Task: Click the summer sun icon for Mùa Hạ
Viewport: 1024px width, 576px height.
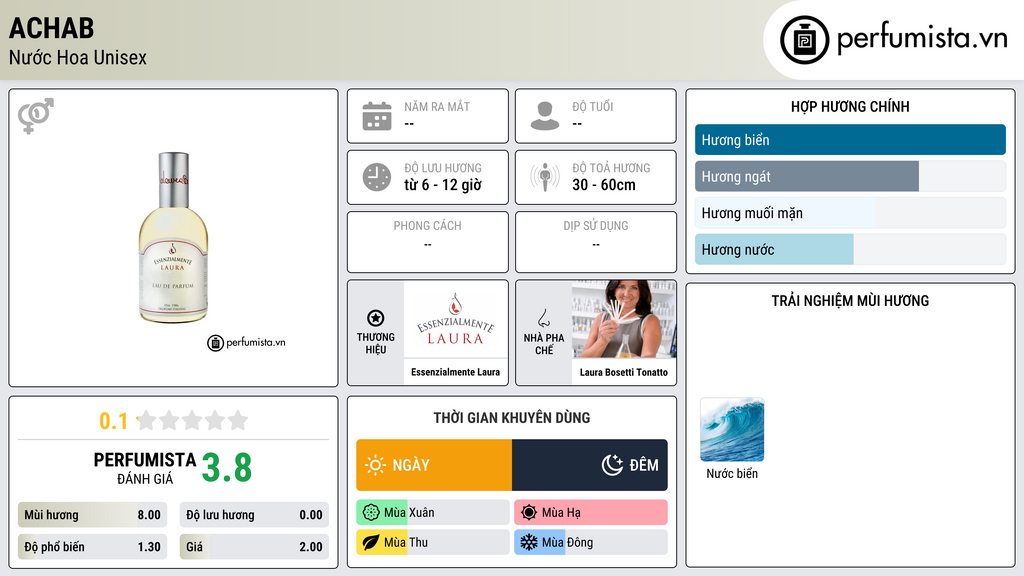Action: pos(529,513)
